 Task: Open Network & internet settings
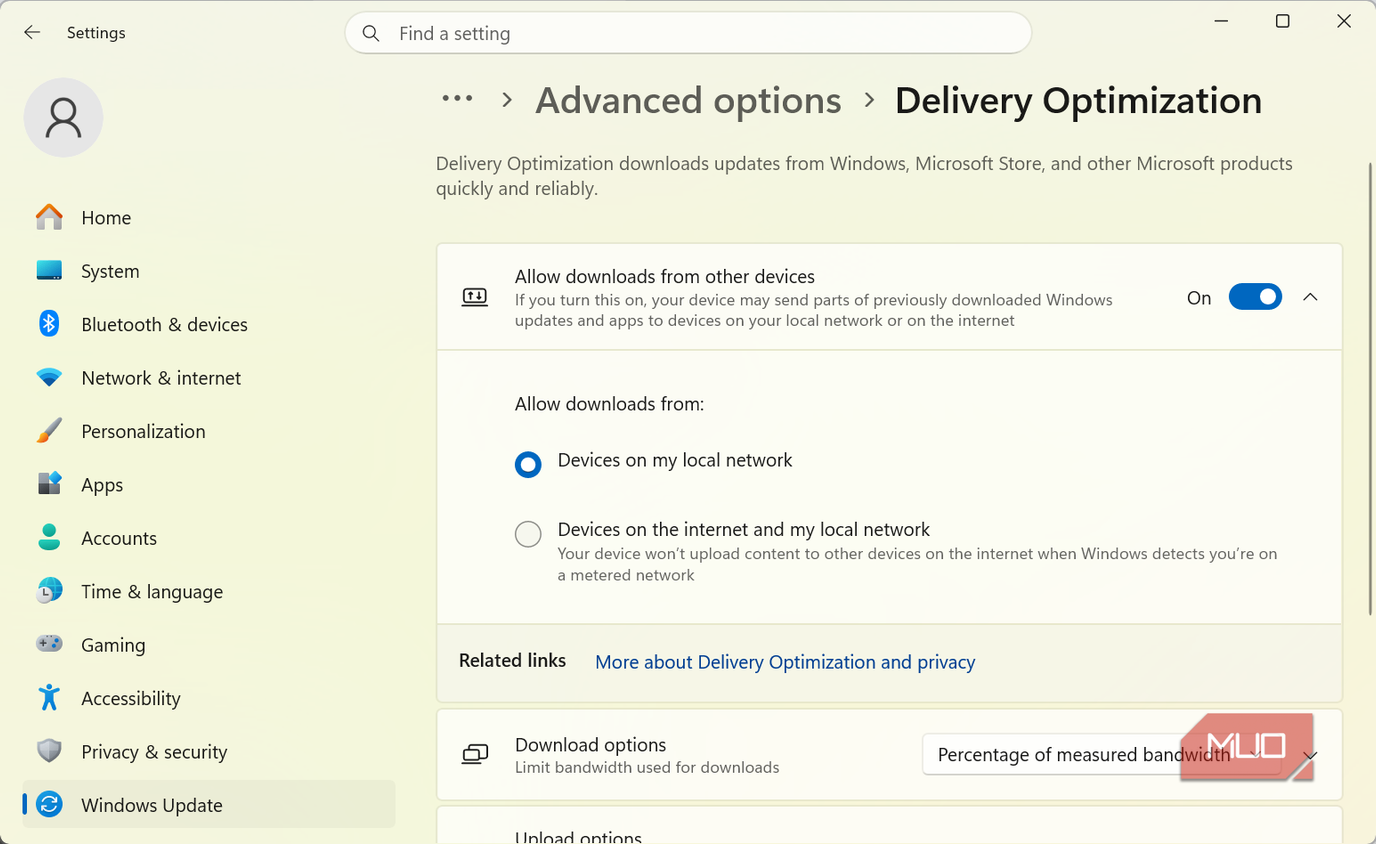(x=209, y=378)
